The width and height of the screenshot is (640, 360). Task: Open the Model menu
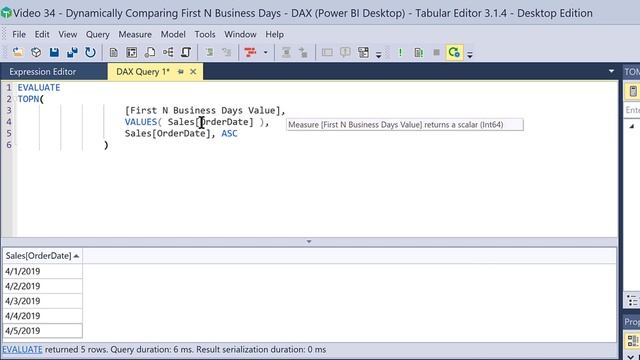[x=173, y=34]
